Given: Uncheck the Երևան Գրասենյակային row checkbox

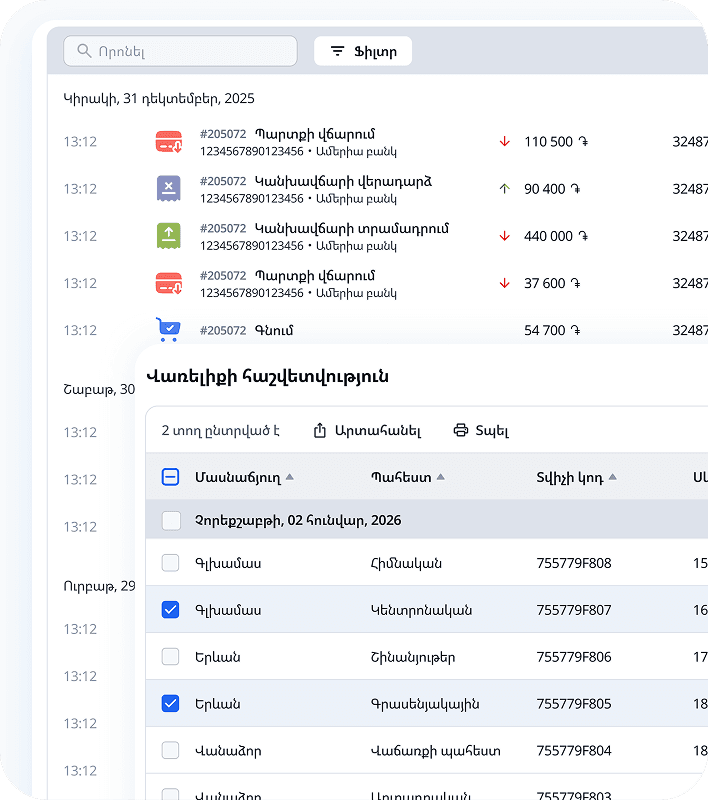Looking at the screenshot, I should [x=170, y=703].
